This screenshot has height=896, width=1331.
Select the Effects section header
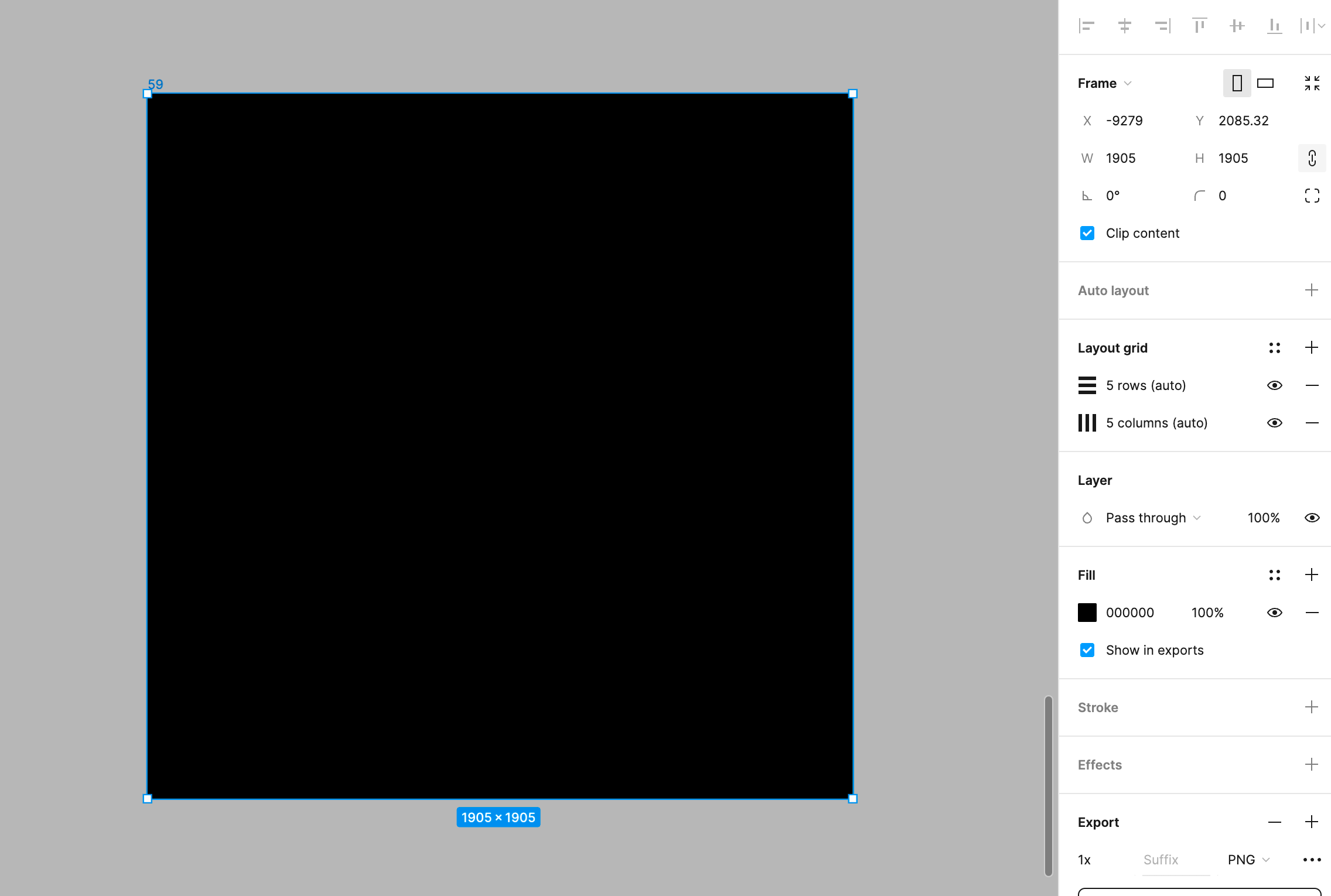point(1100,765)
